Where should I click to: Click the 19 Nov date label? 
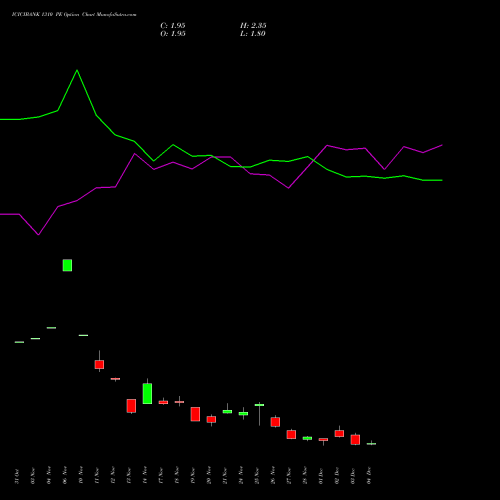[x=193, y=475]
